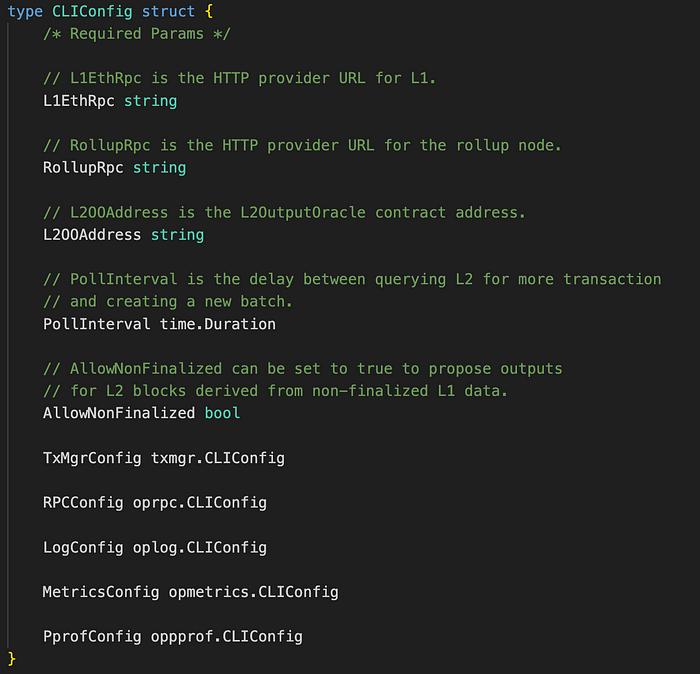The image size is (700, 674).
Task: Click the TxMgrConfig field name
Action: [92, 458]
